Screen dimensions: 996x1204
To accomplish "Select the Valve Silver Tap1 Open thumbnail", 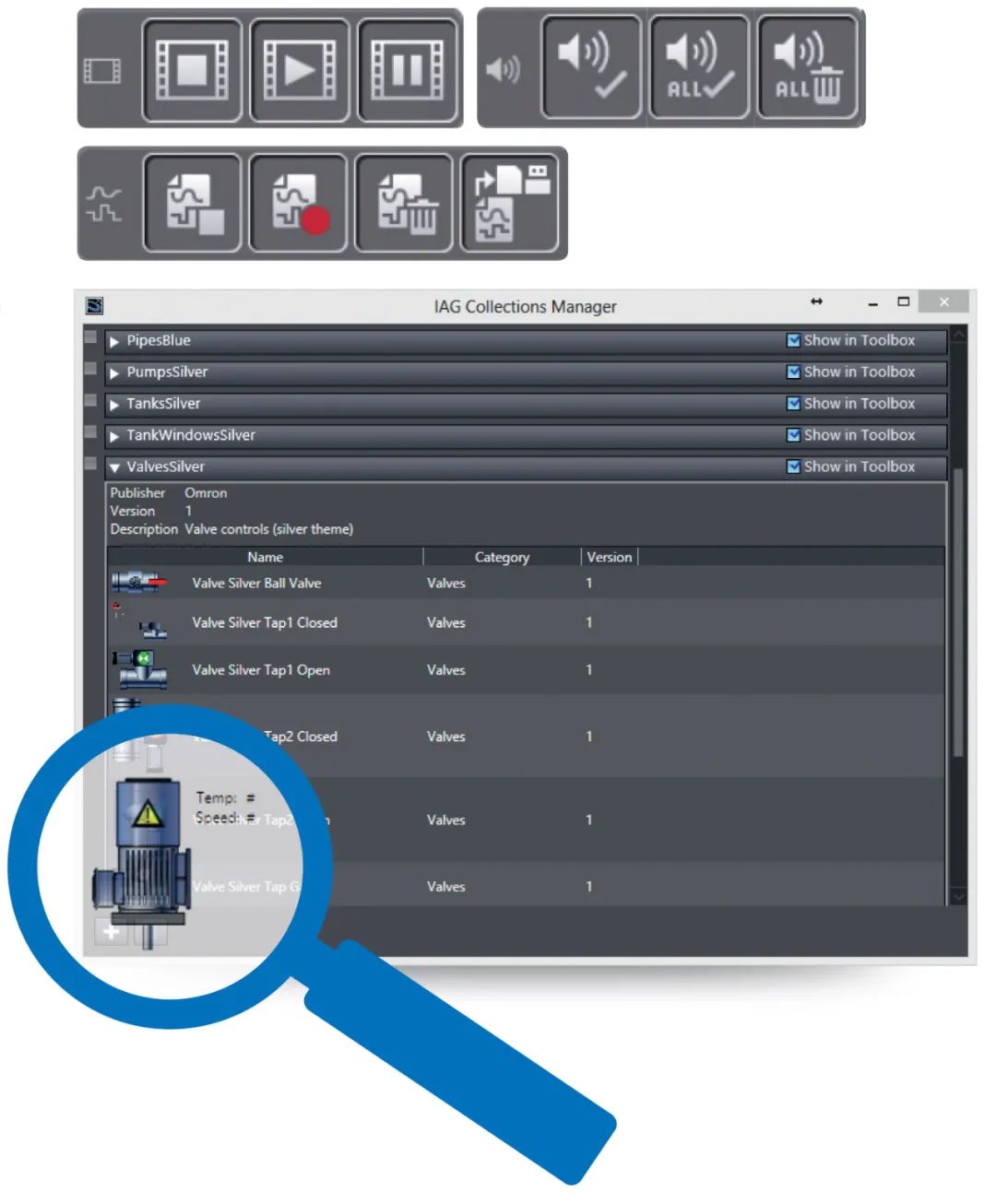I will [140, 670].
